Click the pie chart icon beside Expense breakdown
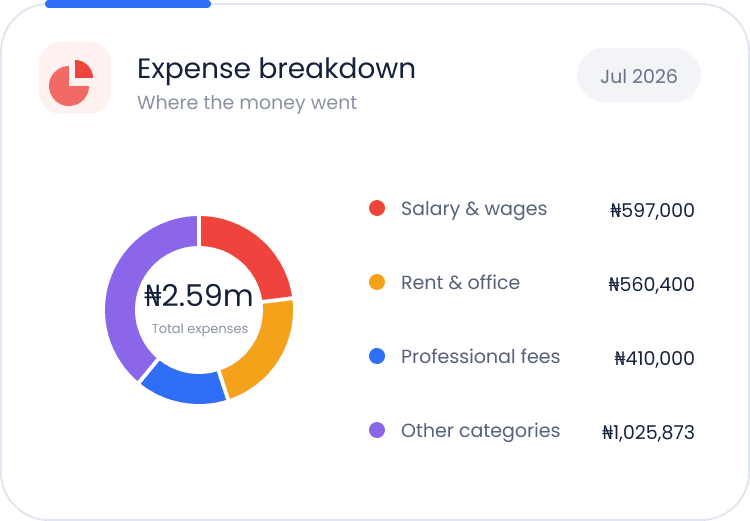 75,78
